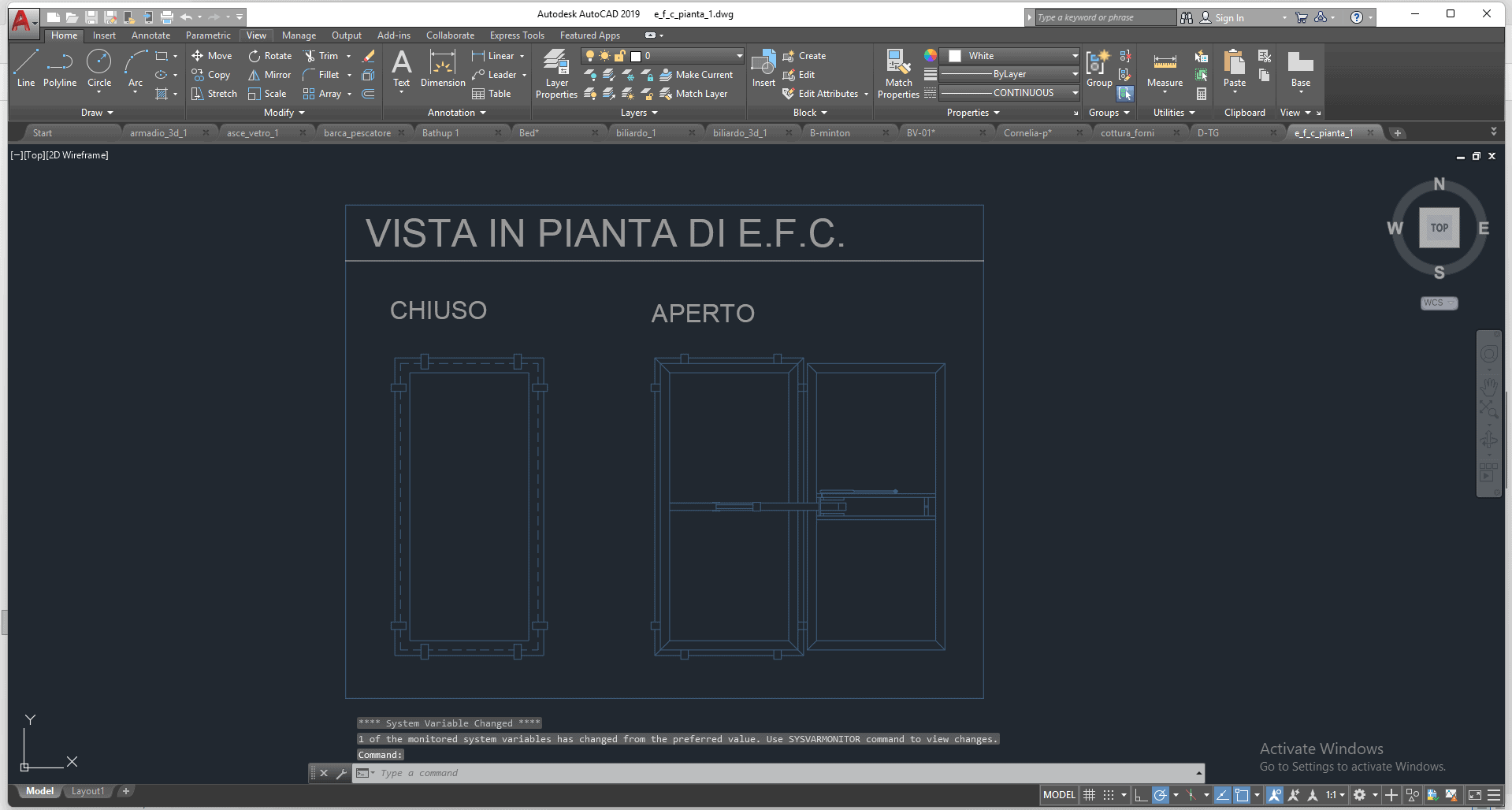This screenshot has width=1512, height=810.
Task: Switch to the biliardo_1 drawing tab
Action: click(x=636, y=133)
